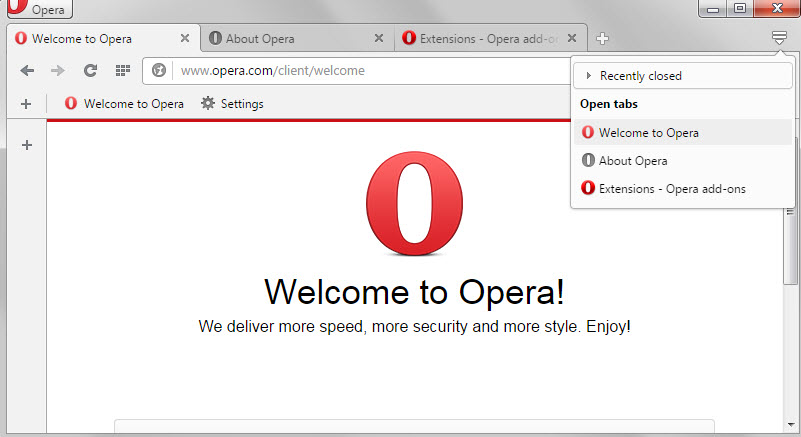Image resolution: width=801 pixels, height=437 pixels.
Task: Click the Open tabs header label
Action: tap(609, 104)
